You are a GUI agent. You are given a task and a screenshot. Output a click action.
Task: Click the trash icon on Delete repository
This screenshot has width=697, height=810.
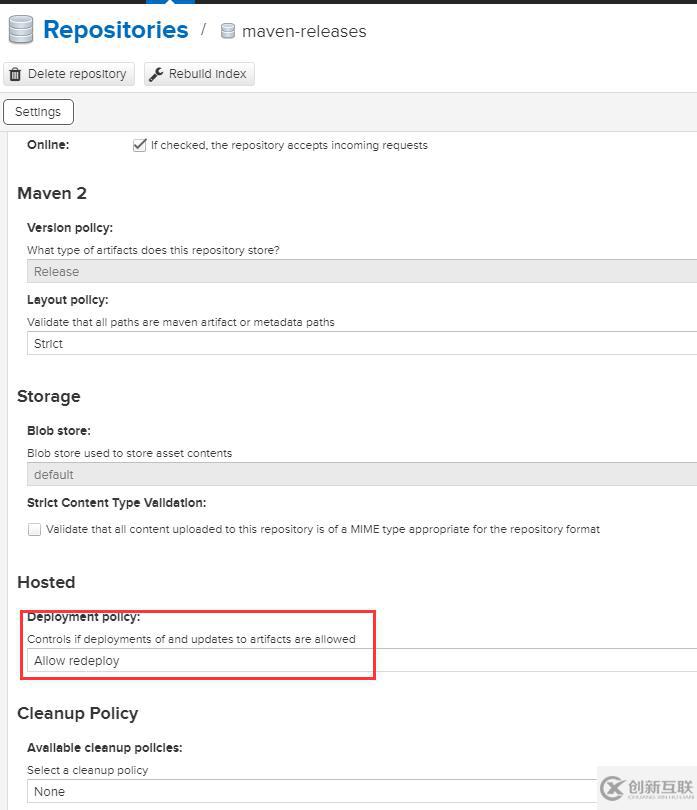click(x=16, y=74)
